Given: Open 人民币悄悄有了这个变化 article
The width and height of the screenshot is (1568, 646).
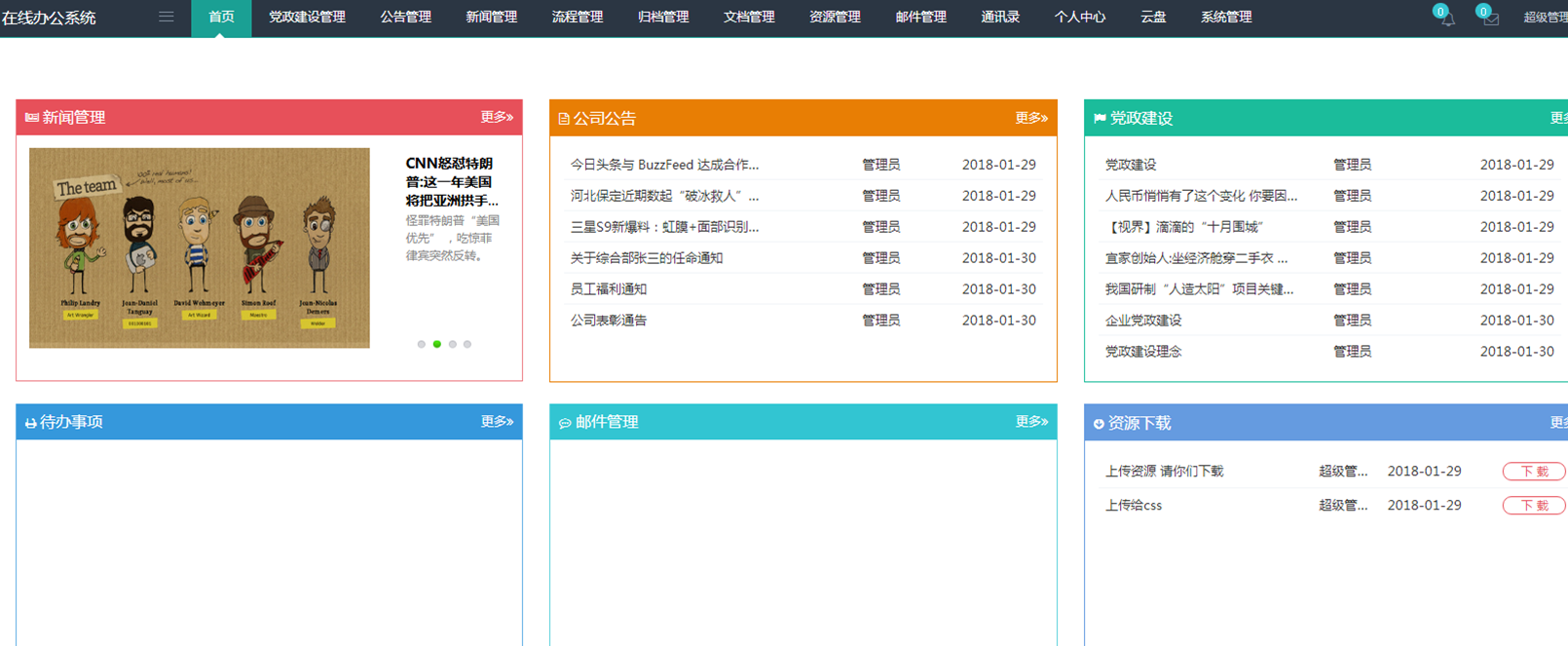Looking at the screenshot, I should [1201, 196].
